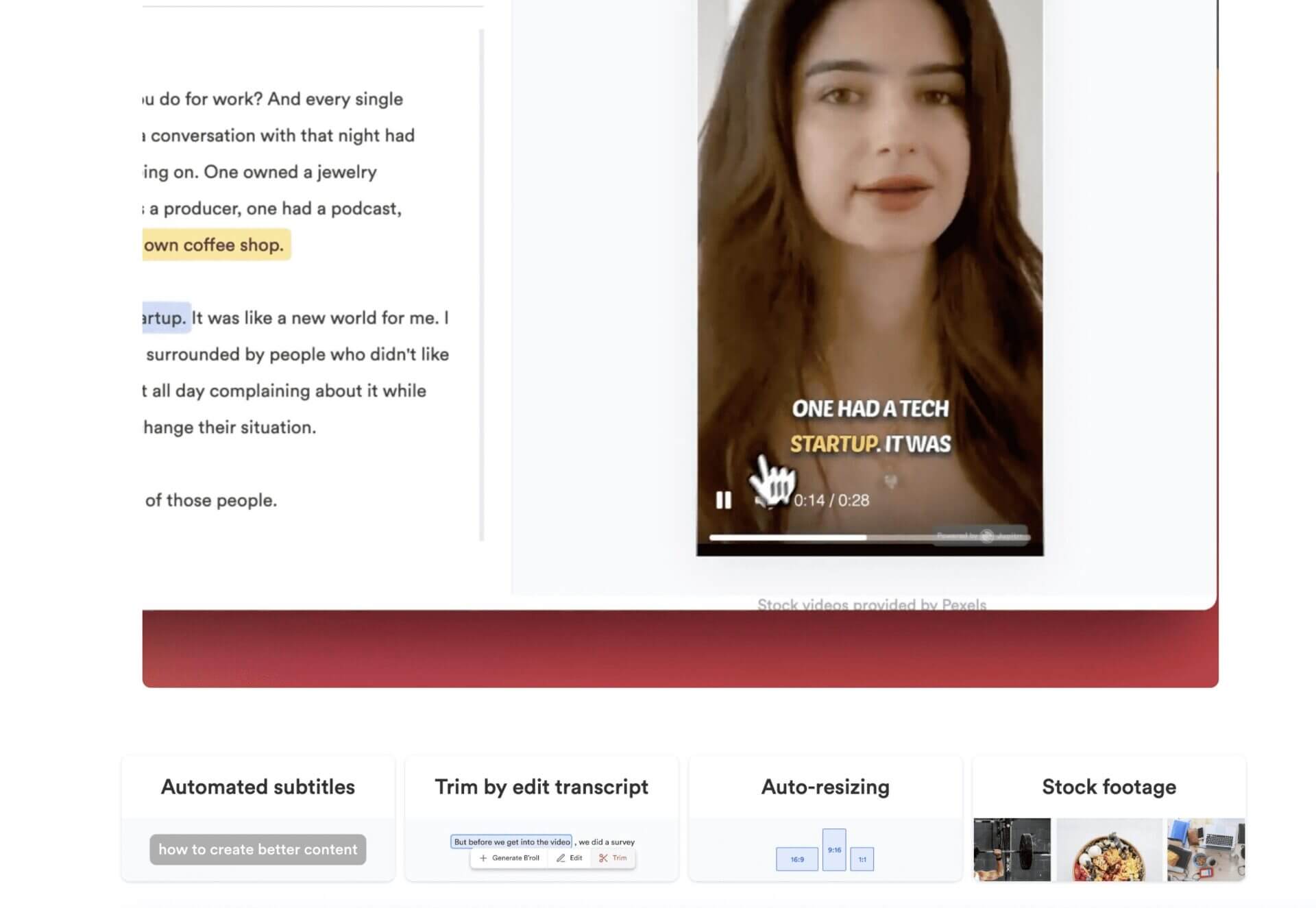Image resolution: width=1316 pixels, height=908 pixels.
Task: Open the gym workout stock footage thumbnail
Action: point(1012,848)
